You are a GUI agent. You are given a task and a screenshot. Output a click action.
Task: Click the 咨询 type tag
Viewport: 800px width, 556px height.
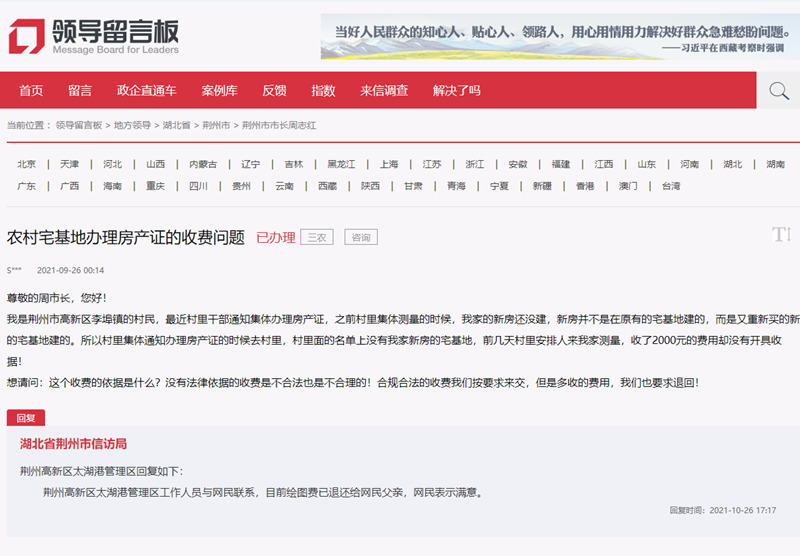click(361, 238)
